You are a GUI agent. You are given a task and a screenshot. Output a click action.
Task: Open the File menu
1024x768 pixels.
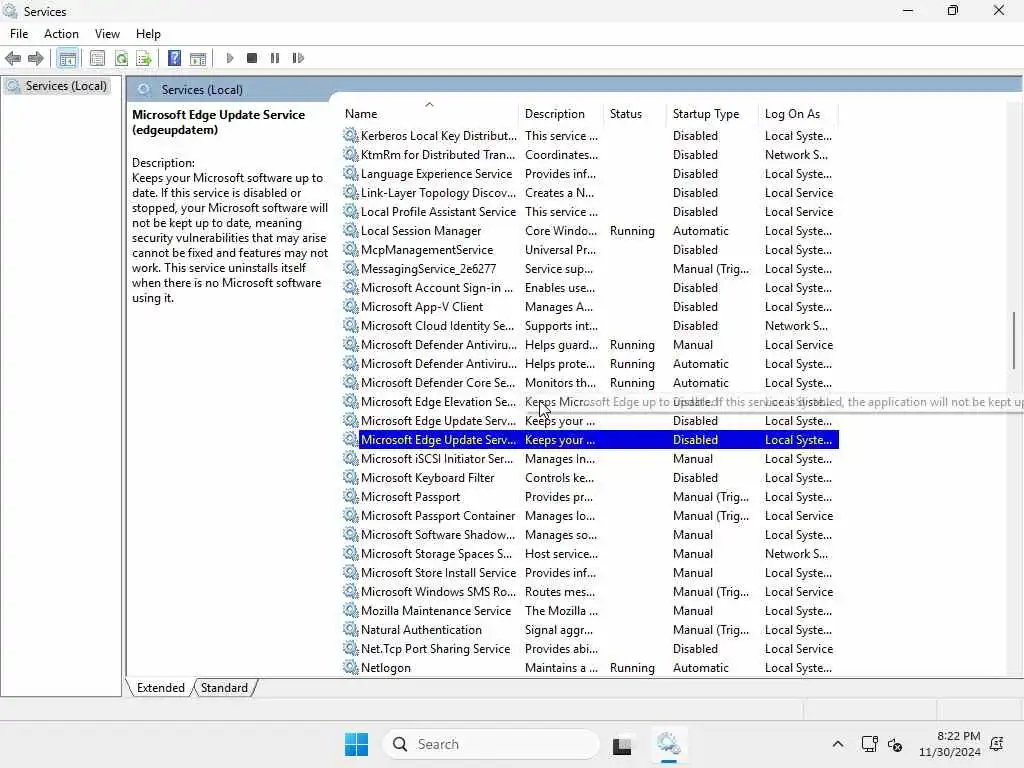(x=19, y=34)
